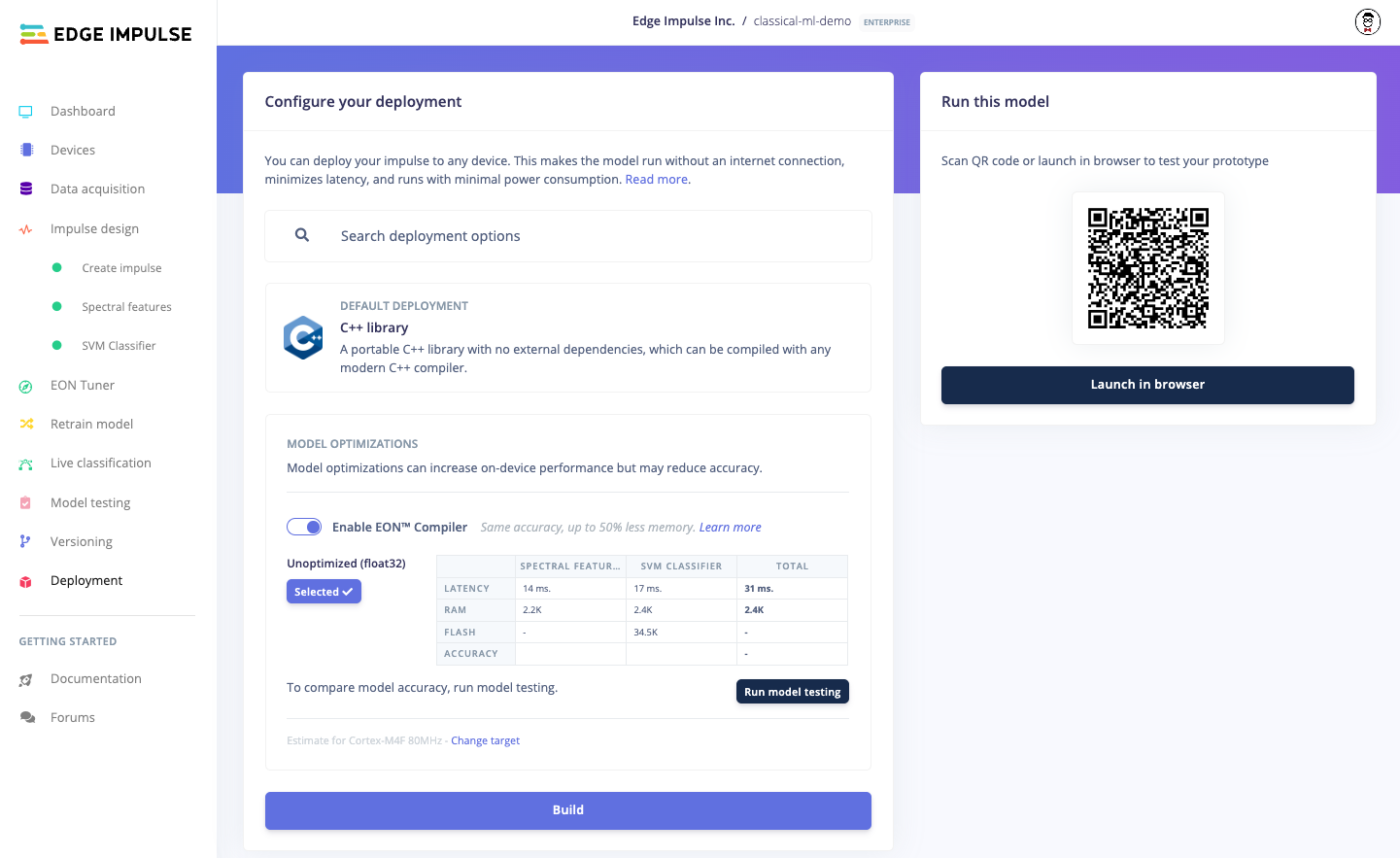Click the Devices chip icon
Viewport: 1400px width, 858px height.
click(26, 151)
